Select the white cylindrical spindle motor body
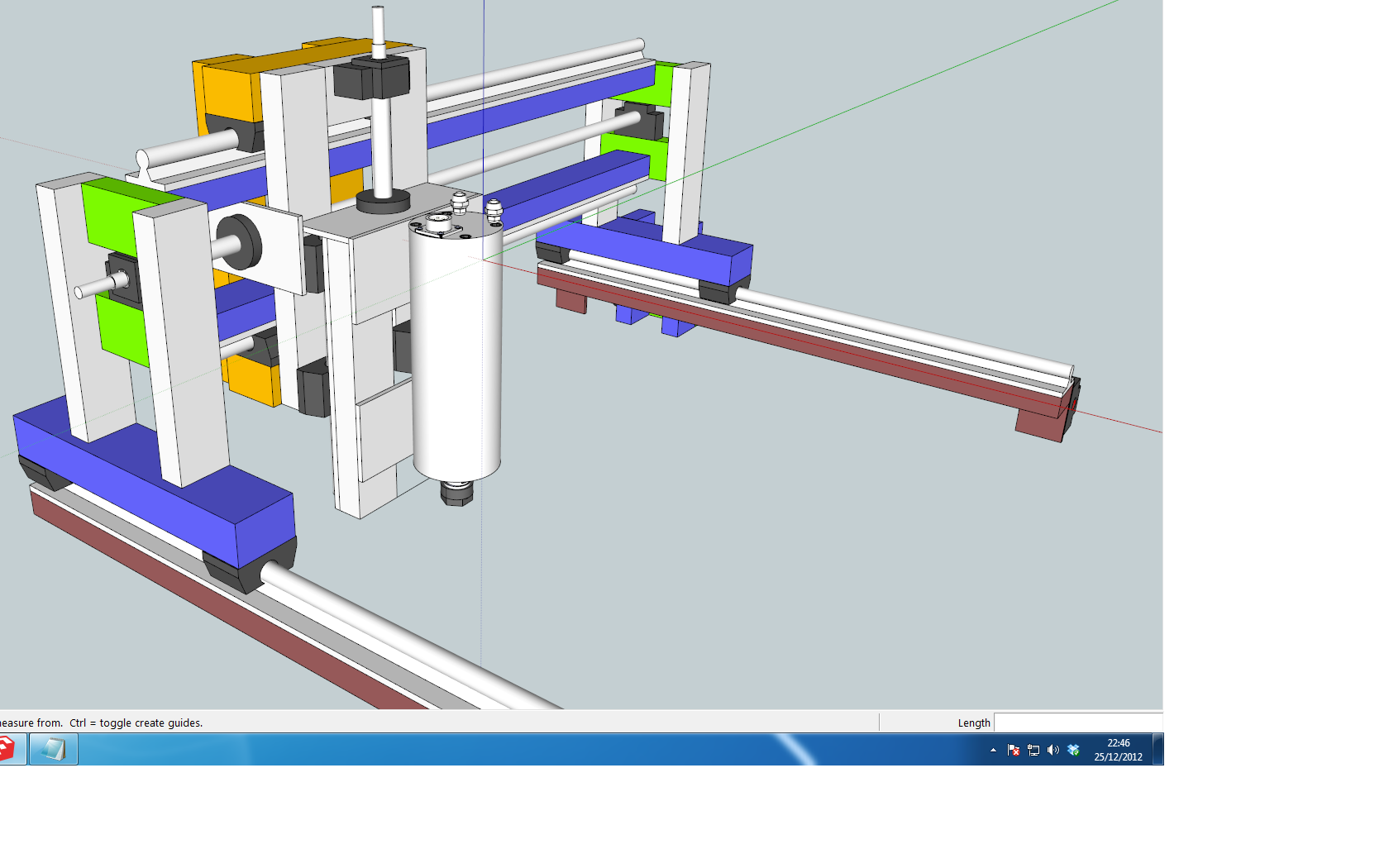The height and width of the screenshot is (868, 1389). [456, 355]
